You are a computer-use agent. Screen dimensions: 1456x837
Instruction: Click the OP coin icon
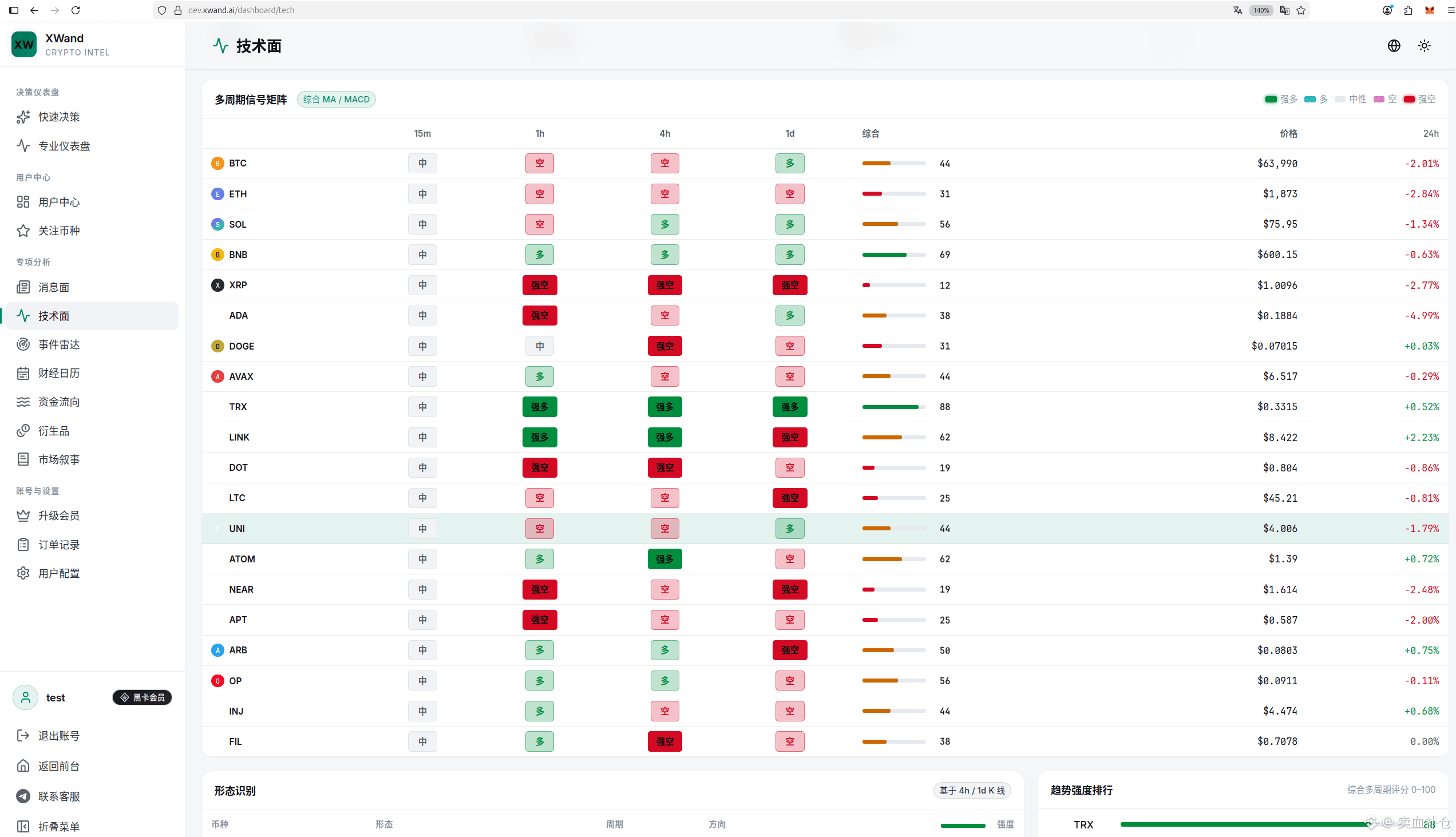coord(217,681)
